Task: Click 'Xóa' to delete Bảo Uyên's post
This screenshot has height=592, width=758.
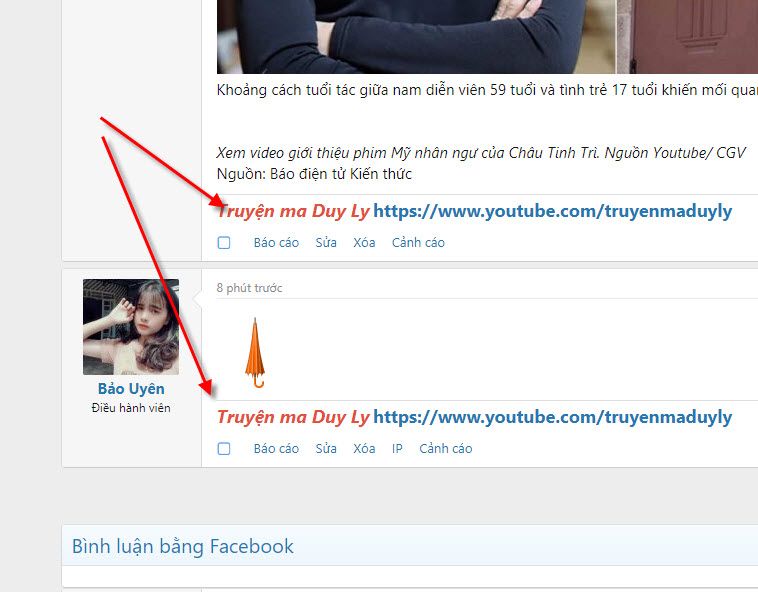Action: click(x=364, y=449)
